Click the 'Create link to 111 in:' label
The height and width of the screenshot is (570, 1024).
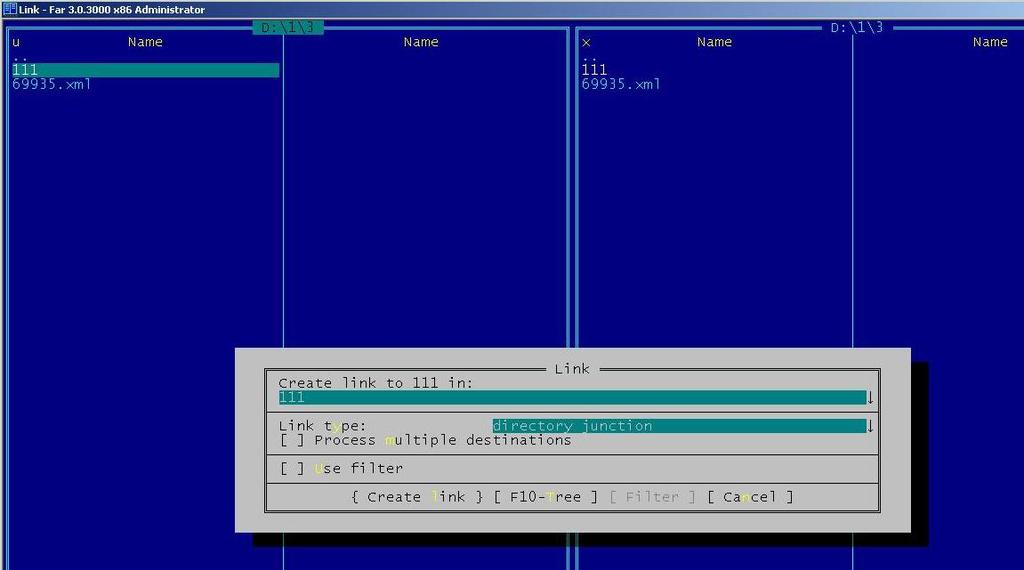click(x=376, y=383)
